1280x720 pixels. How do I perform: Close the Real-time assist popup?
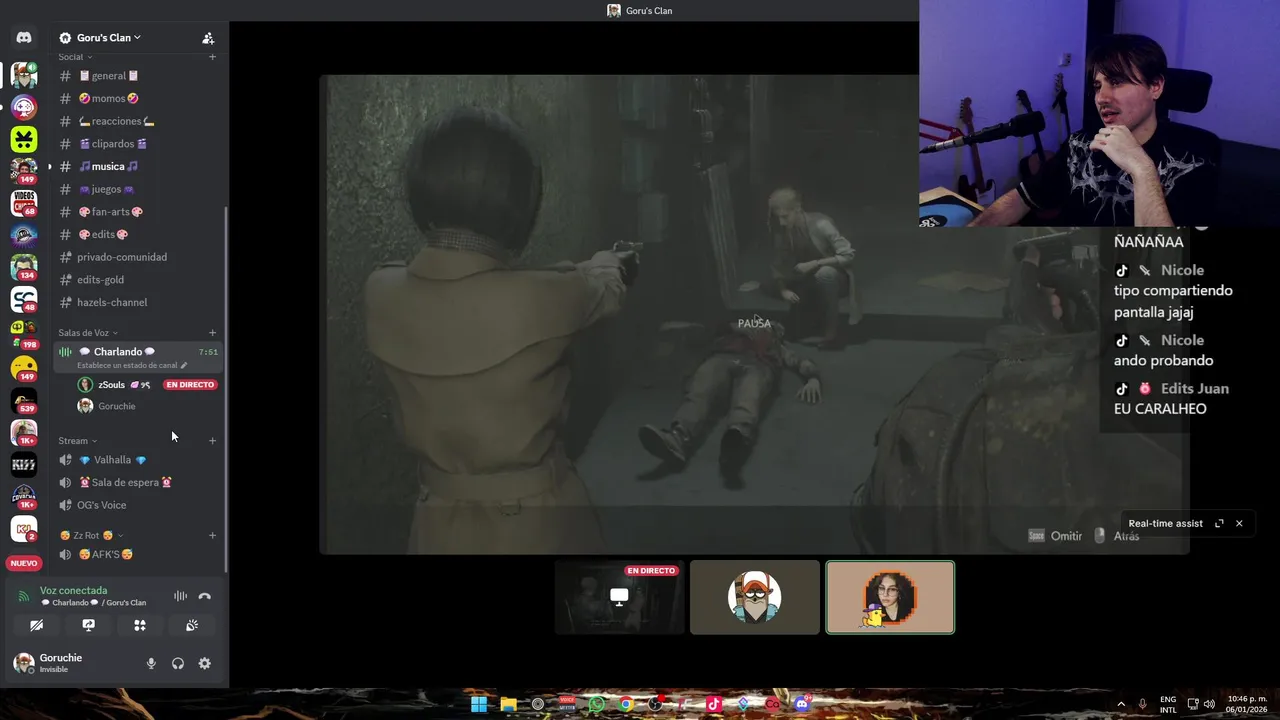click(x=1239, y=523)
